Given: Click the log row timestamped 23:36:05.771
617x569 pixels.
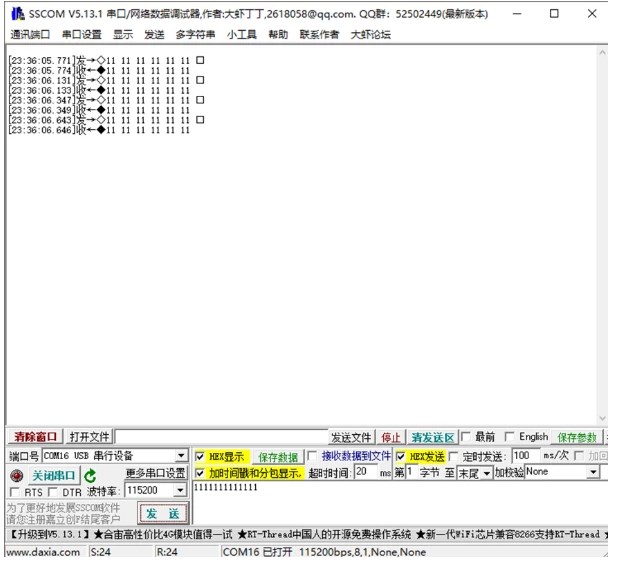Looking at the screenshot, I should [106, 60].
